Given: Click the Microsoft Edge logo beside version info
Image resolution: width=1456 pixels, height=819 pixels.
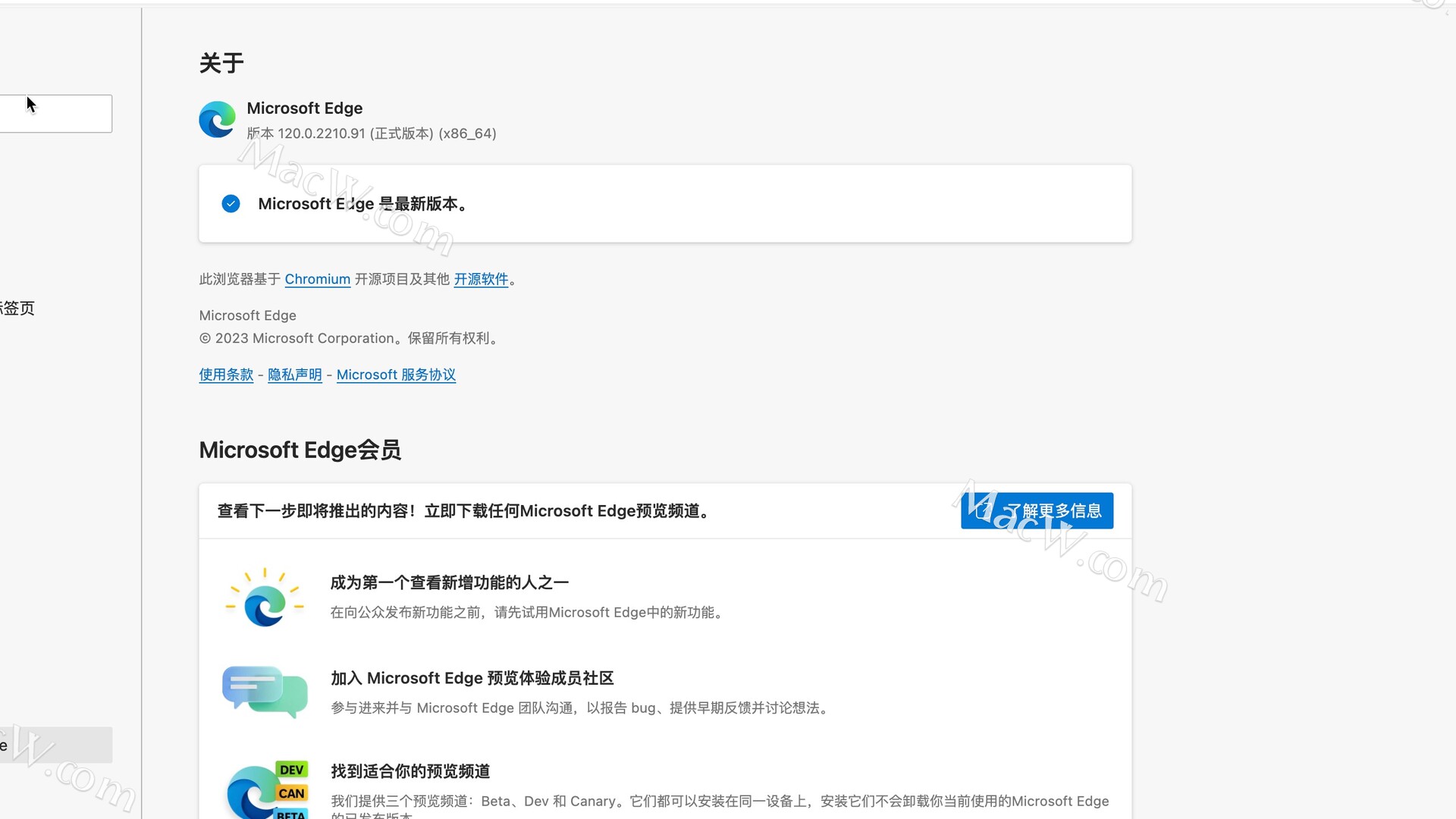Looking at the screenshot, I should point(217,120).
